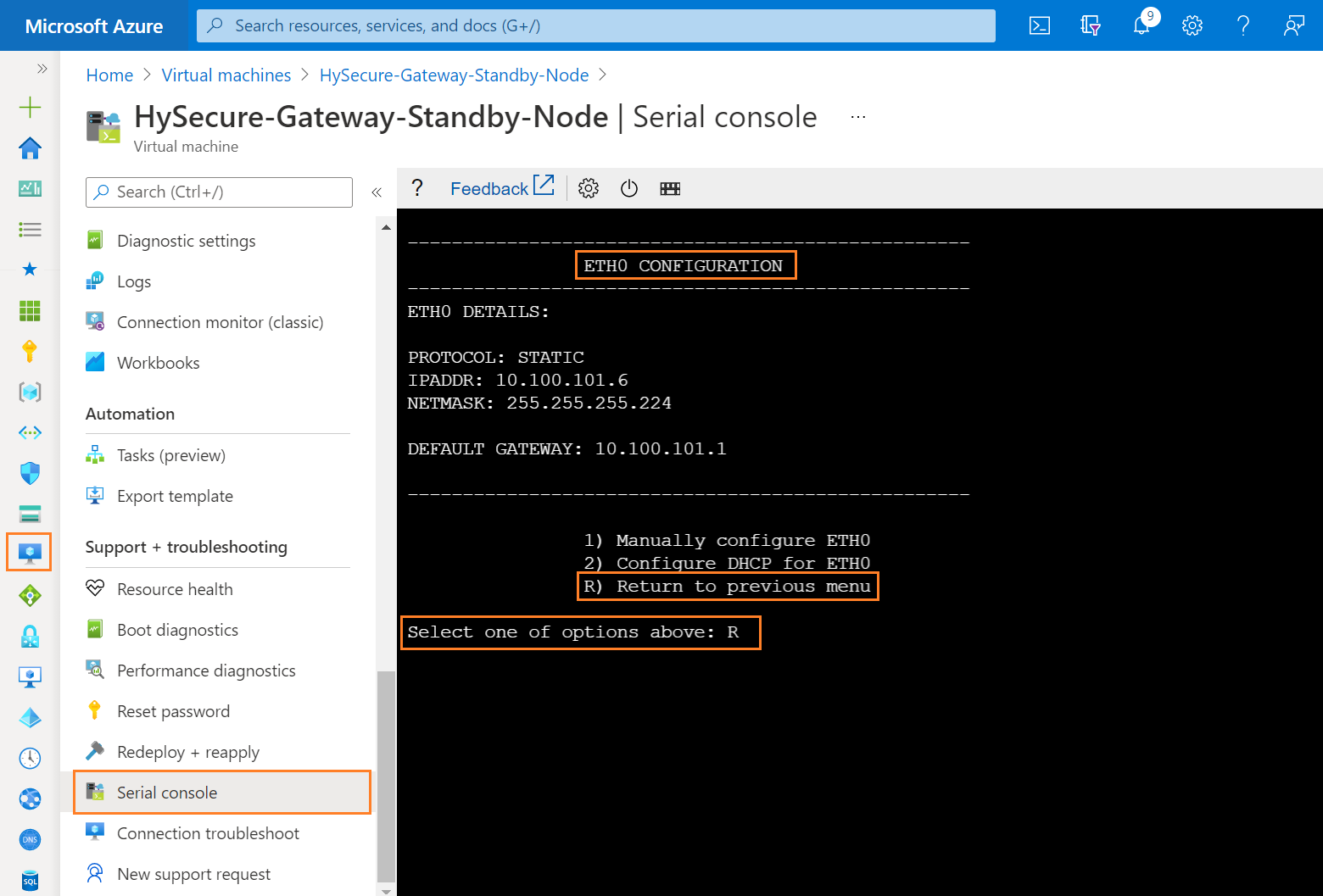
Task: Open SQL databases icon in sidebar
Action: click(x=30, y=880)
